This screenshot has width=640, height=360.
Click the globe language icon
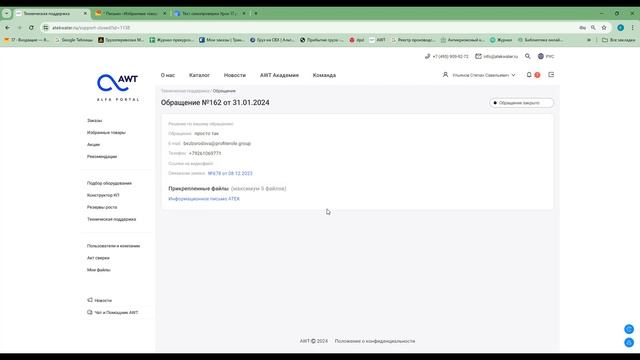541,56
